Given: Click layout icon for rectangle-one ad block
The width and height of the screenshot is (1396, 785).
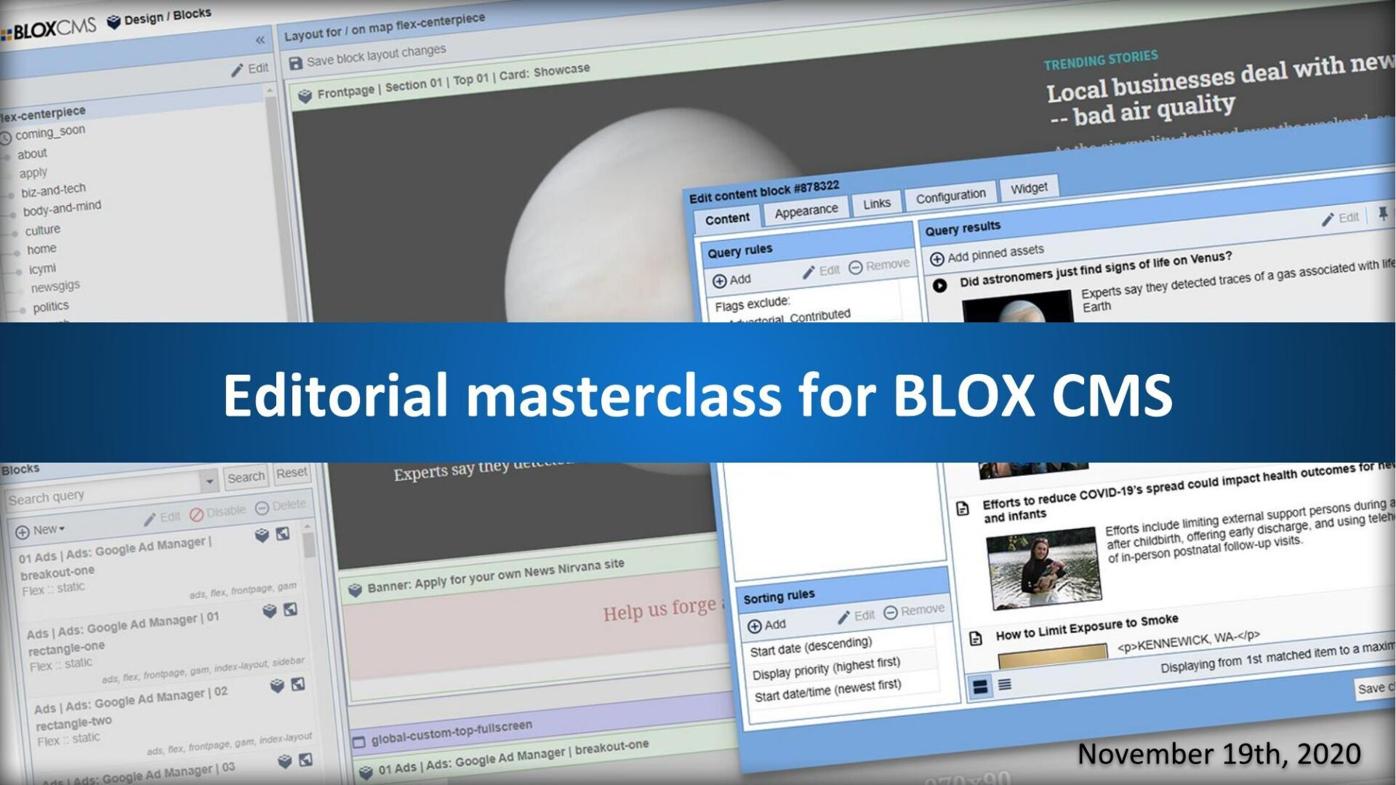Looking at the screenshot, I should [x=290, y=609].
